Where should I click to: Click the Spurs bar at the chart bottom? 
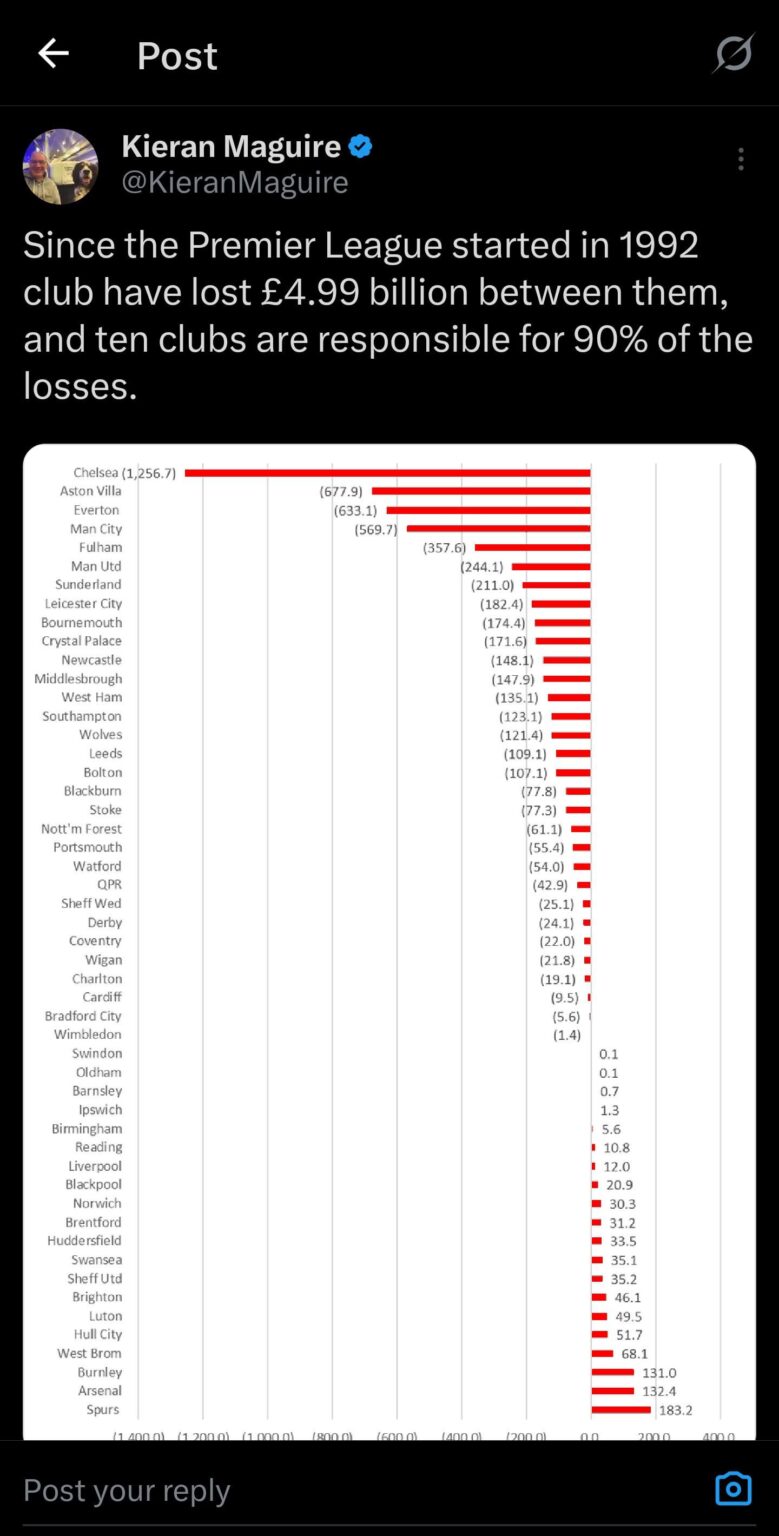point(620,1410)
